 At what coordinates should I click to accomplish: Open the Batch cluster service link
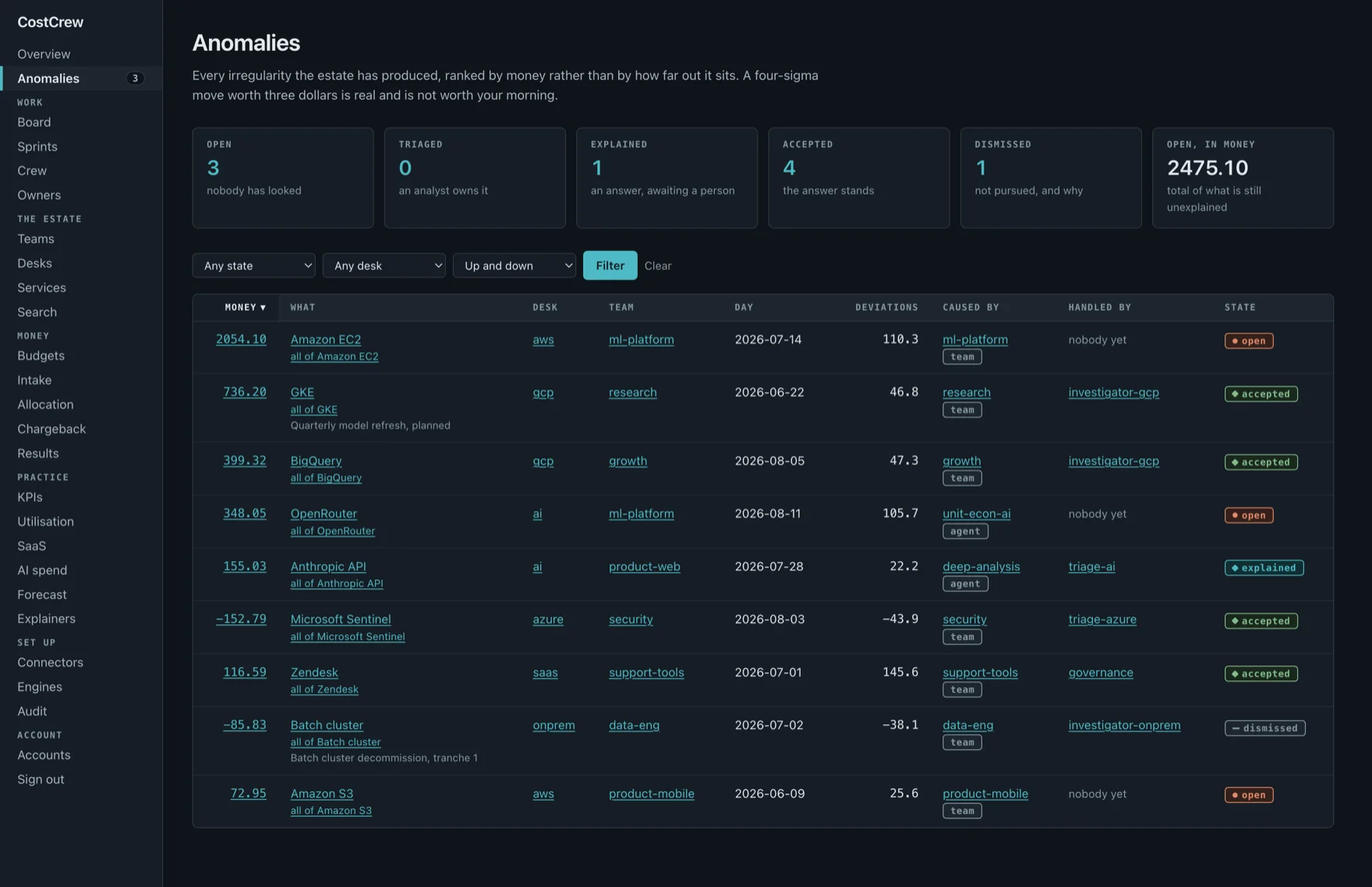pyautogui.click(x=327, y=725)
